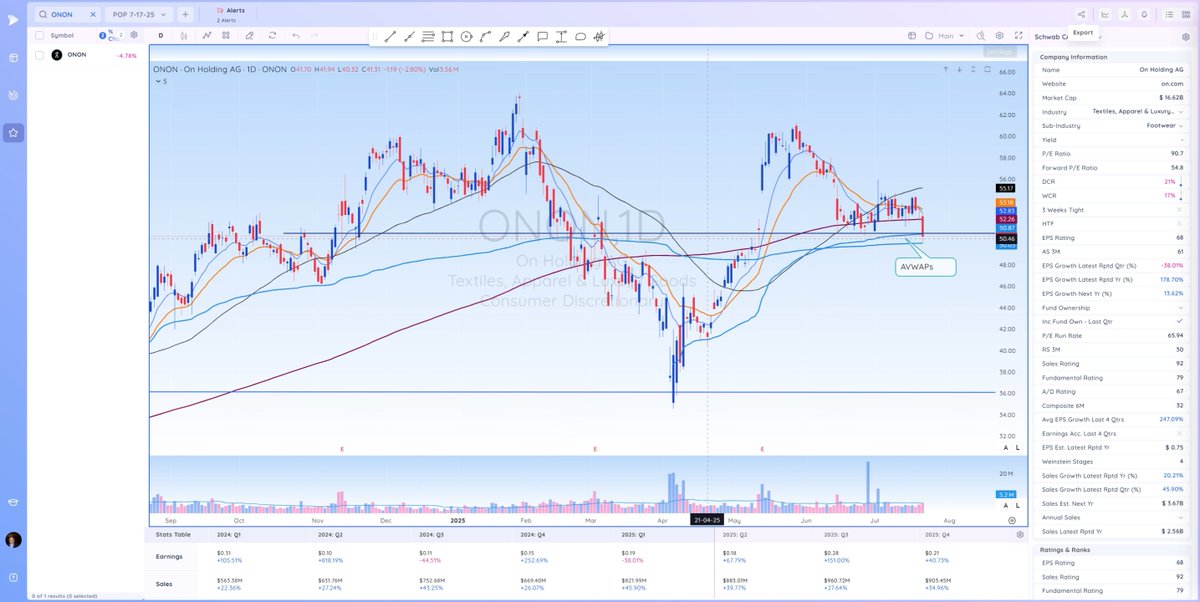Image resolution: width=1200 pixels, height=602 pixels.
Task: Collapse the indicator legend showing 5
Action: [160, 81]
